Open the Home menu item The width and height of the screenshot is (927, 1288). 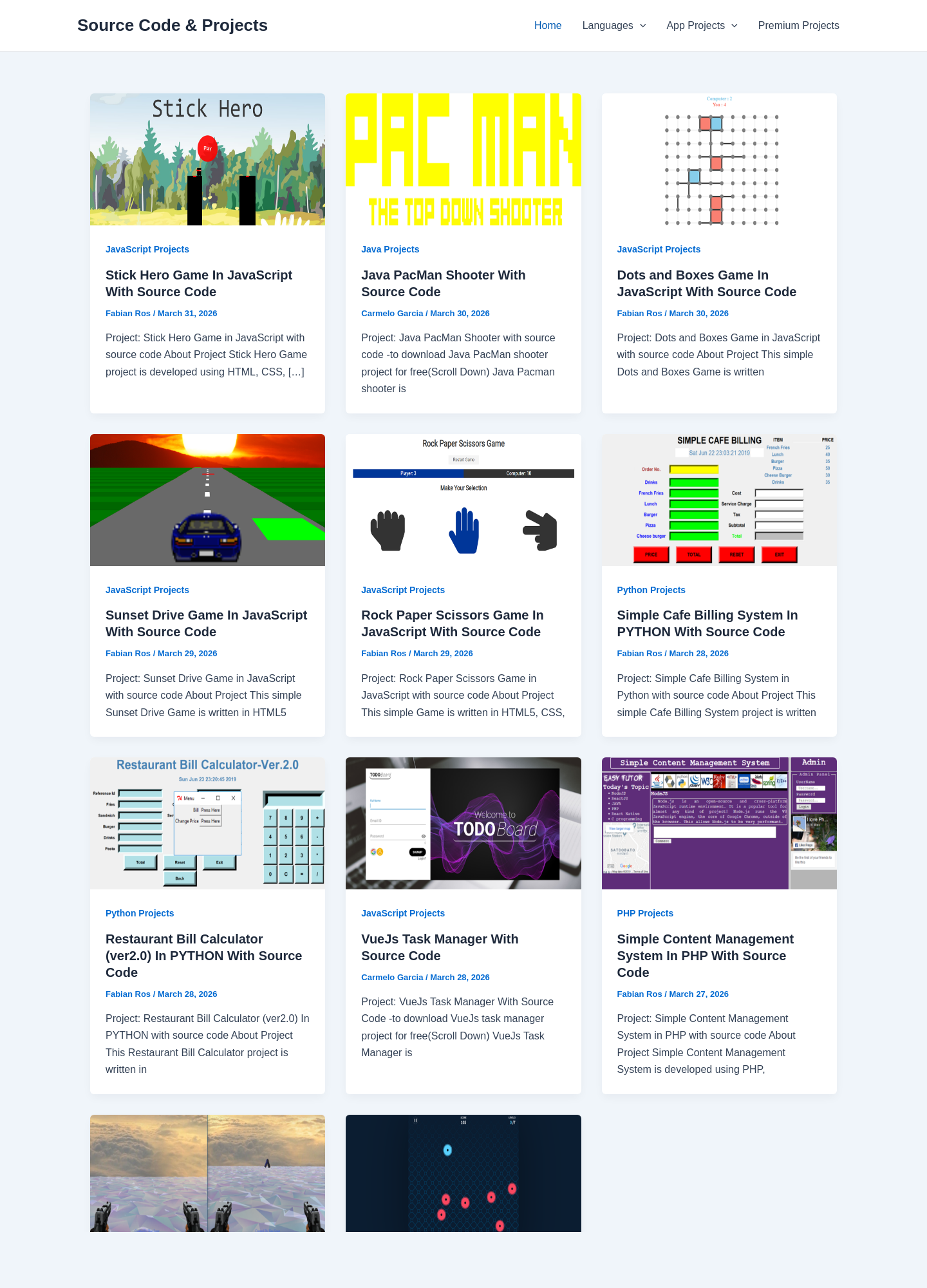(x=548, y=26)
